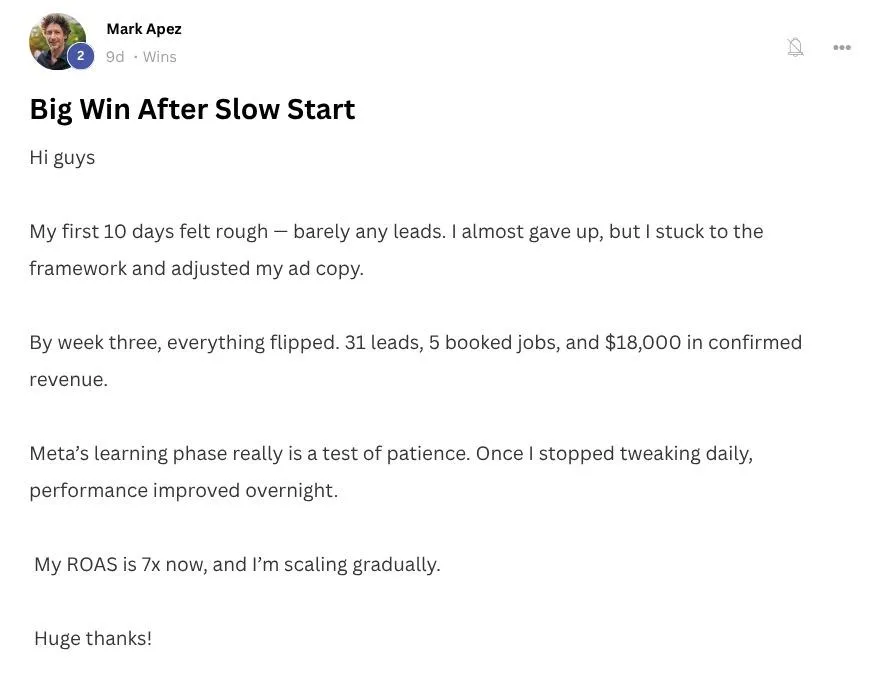Click the By week three sentence start
This screenshot has height=686, width=869.
184,342
